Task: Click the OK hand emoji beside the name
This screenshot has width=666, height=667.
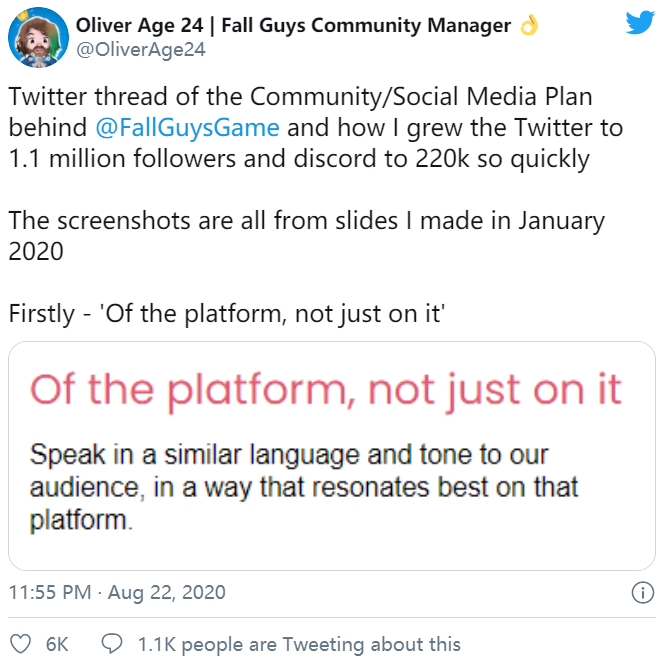Action: pos(529,26)
